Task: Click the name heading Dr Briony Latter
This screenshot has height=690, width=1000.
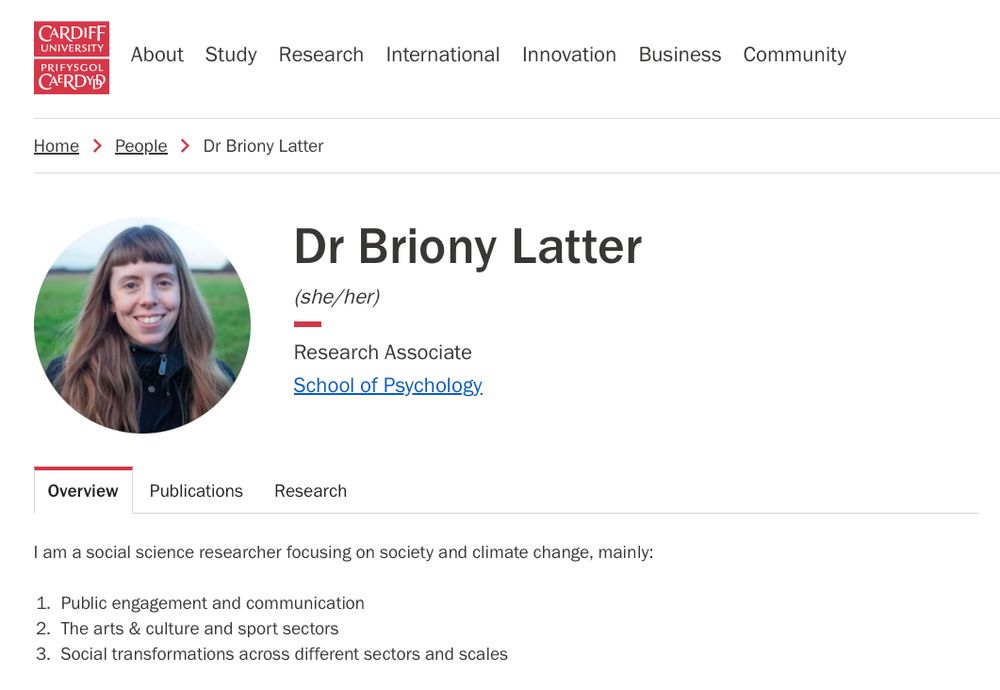Action: click(x=468, y=247)
